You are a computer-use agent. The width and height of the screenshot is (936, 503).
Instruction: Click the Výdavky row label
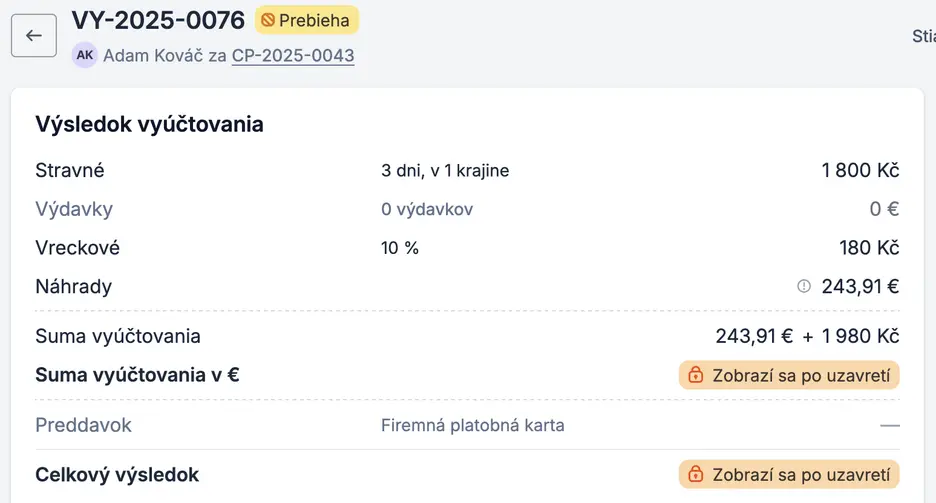click(x=74, y=209)
